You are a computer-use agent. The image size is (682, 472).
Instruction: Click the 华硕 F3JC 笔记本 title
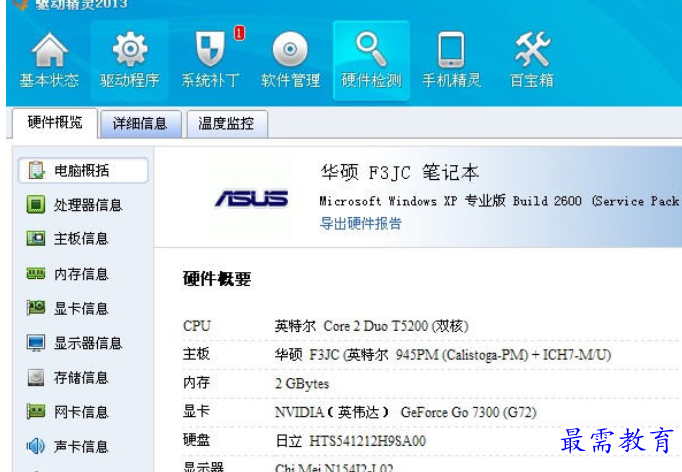pos(400,172)
